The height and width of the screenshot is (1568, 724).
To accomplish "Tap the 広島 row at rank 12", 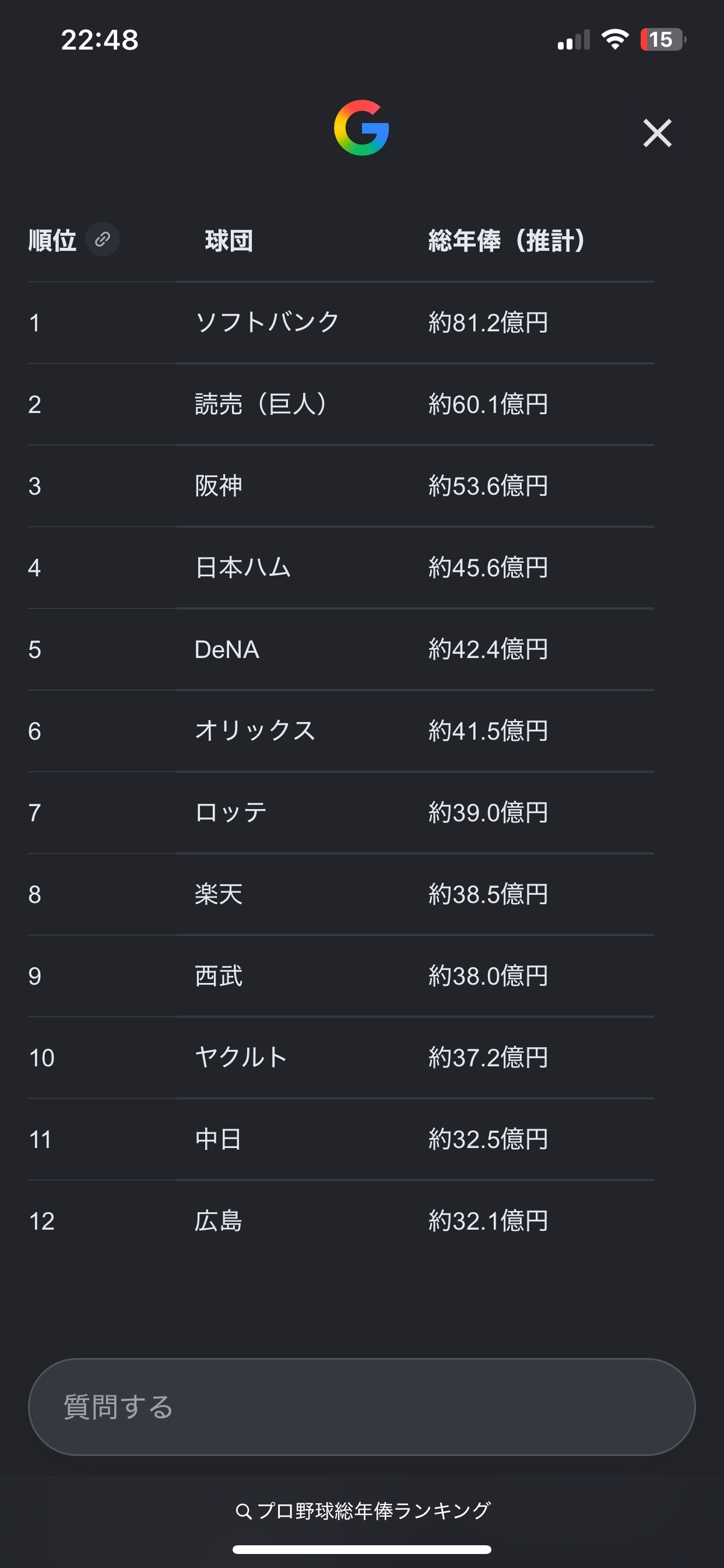I will [340, 1221].
